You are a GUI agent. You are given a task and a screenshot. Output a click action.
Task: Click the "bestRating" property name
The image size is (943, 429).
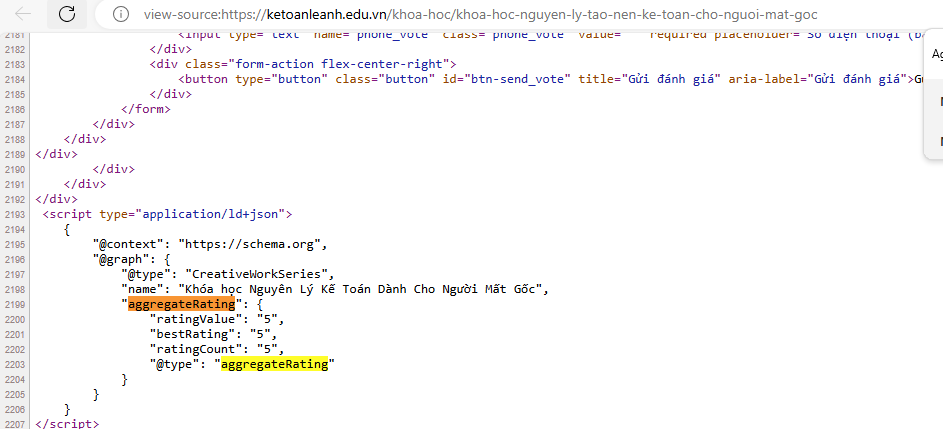tap(192, 334)
